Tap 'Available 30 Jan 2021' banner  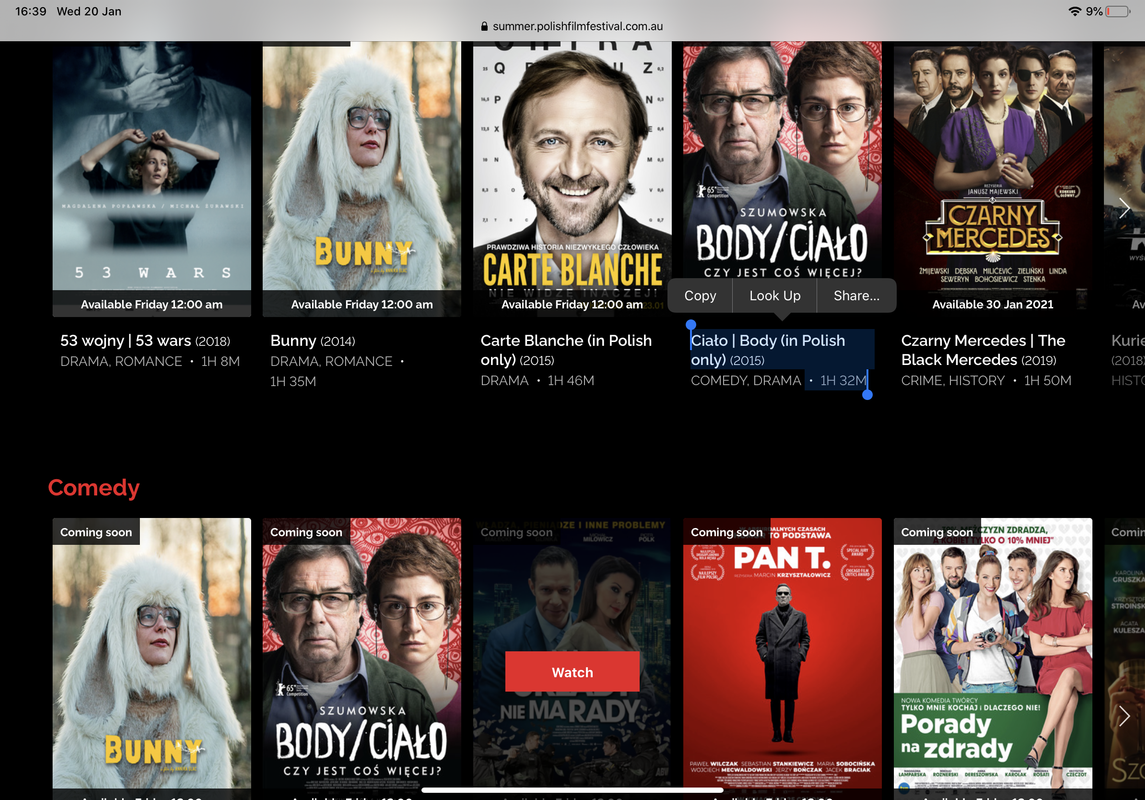[992, 304]
